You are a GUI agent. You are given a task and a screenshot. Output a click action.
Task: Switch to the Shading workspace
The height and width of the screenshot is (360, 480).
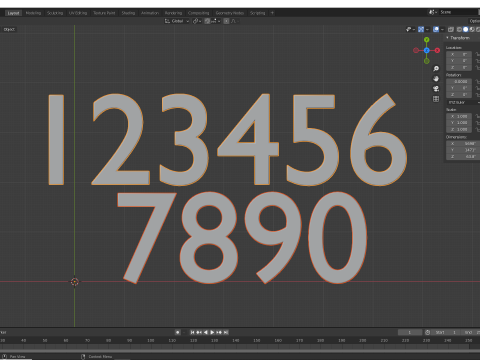[x=128, y=13]
